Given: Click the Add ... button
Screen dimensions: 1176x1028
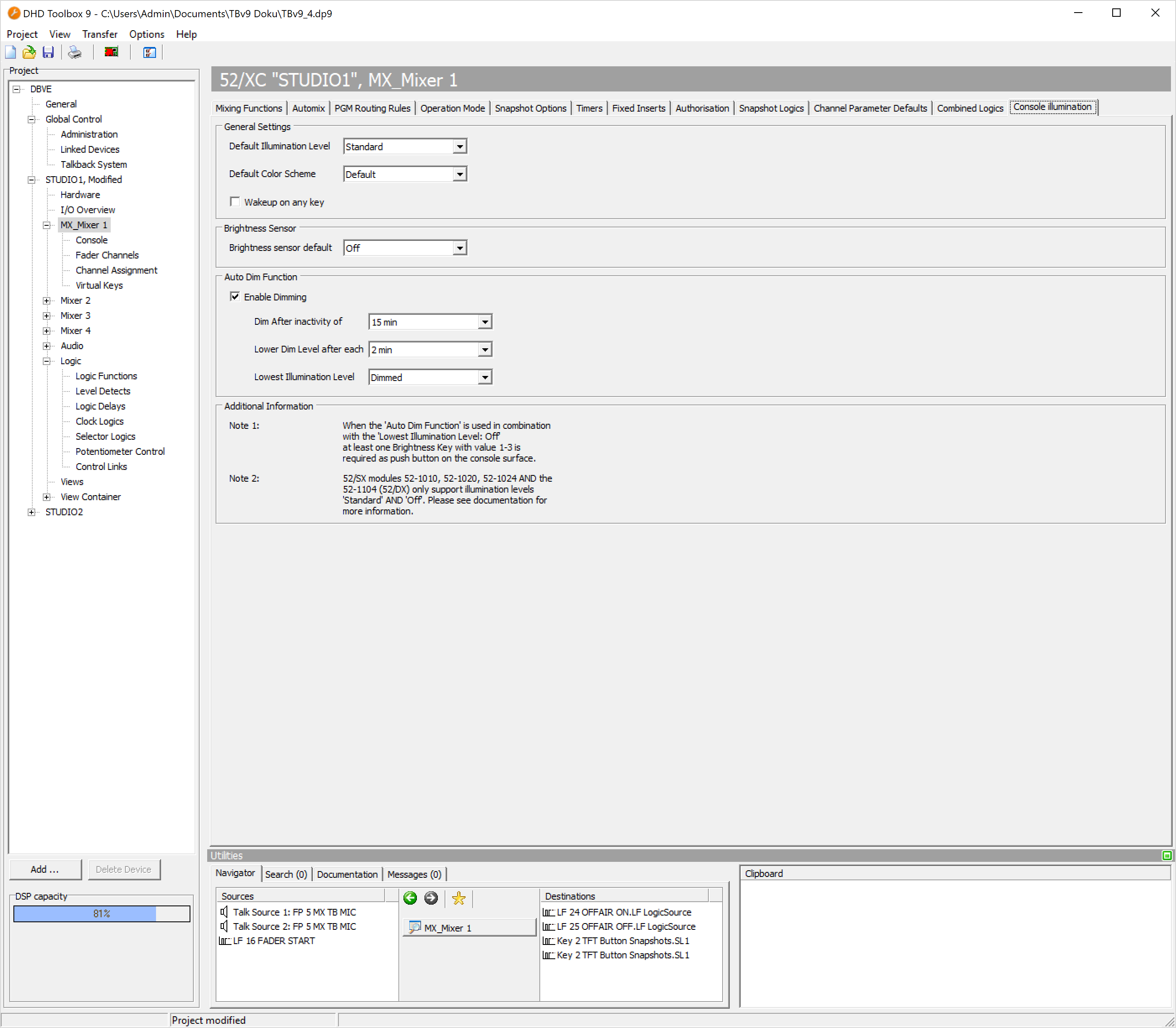Looking at the screenshot, I should [x=45, y=870].
